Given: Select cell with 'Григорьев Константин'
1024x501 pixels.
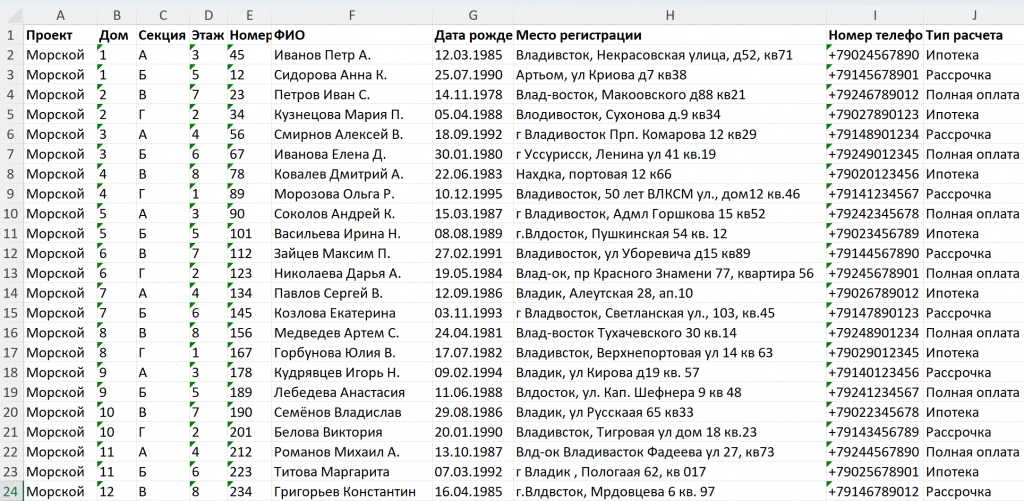Looking at the screenshot, I should click(351, 491).
